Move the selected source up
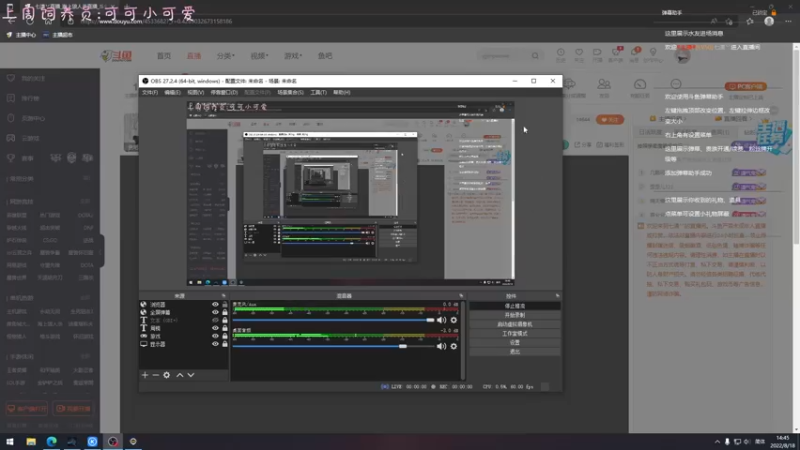 (180, 375)
